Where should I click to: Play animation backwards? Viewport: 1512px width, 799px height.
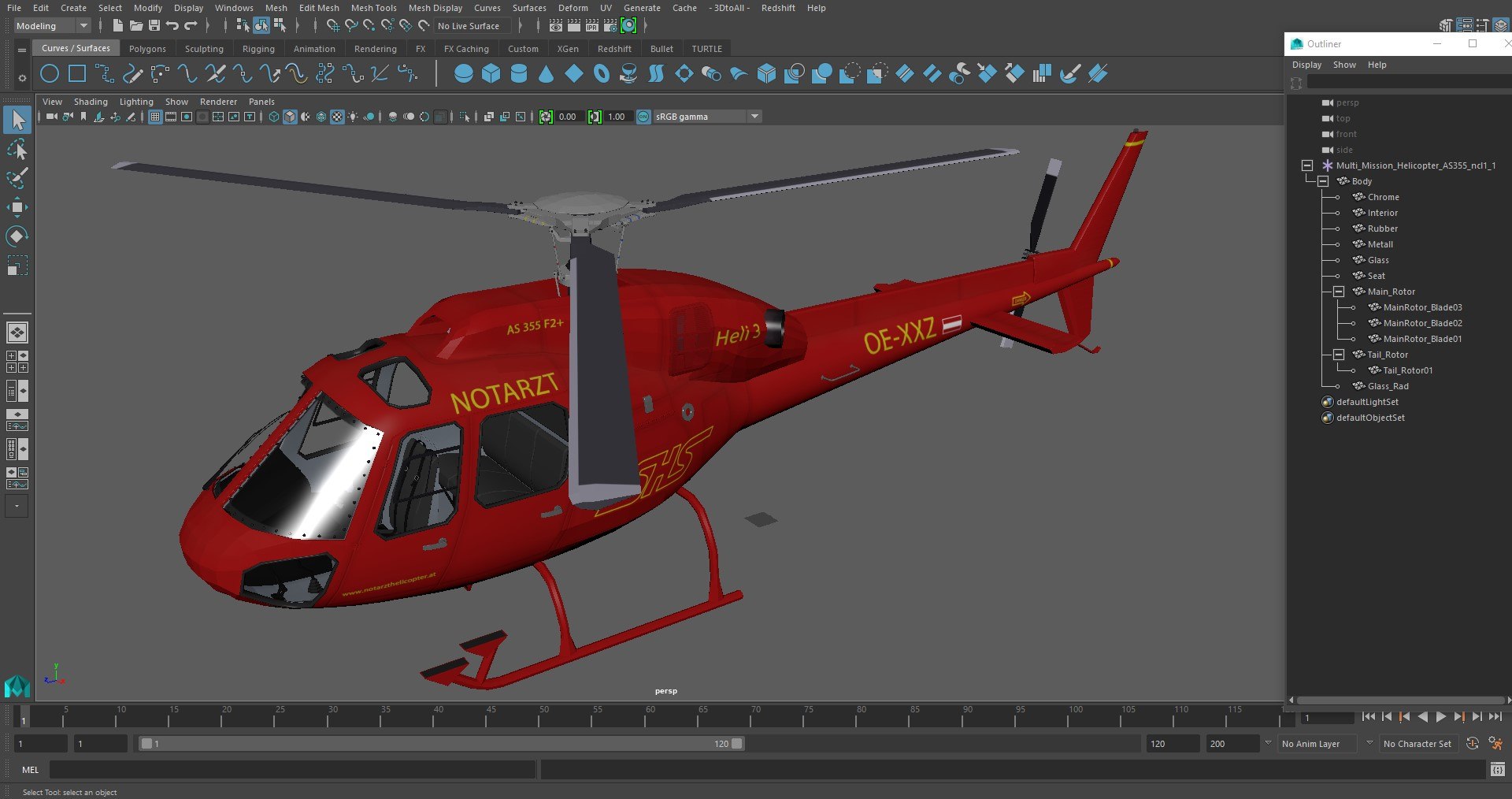pos(1422,716)
